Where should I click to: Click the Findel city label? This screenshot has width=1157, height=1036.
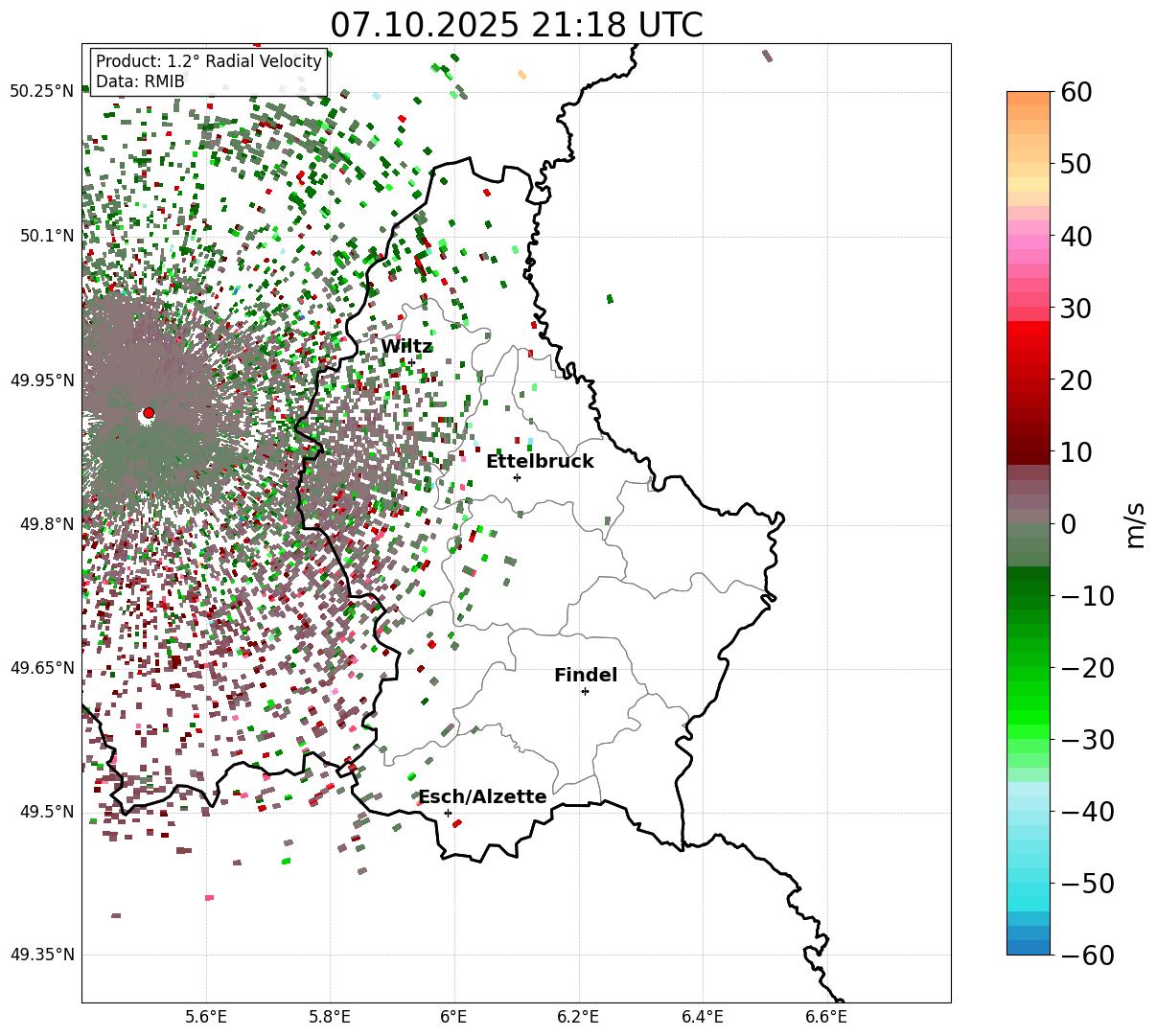pos(586,676)
